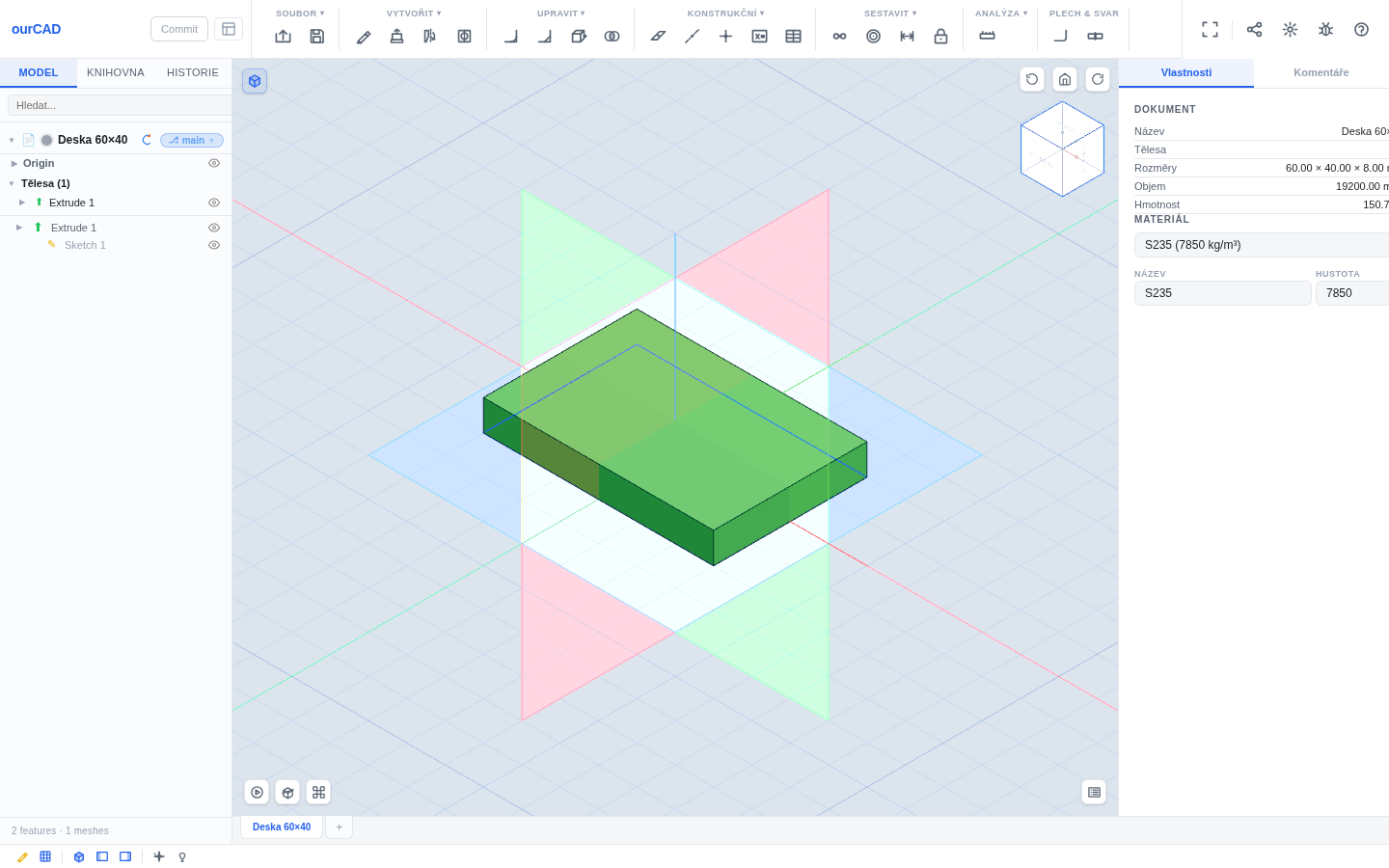The width and height of the screenshot is (1389, 868).
Task: Expand the Origin tree node
Action: point(14,164)
